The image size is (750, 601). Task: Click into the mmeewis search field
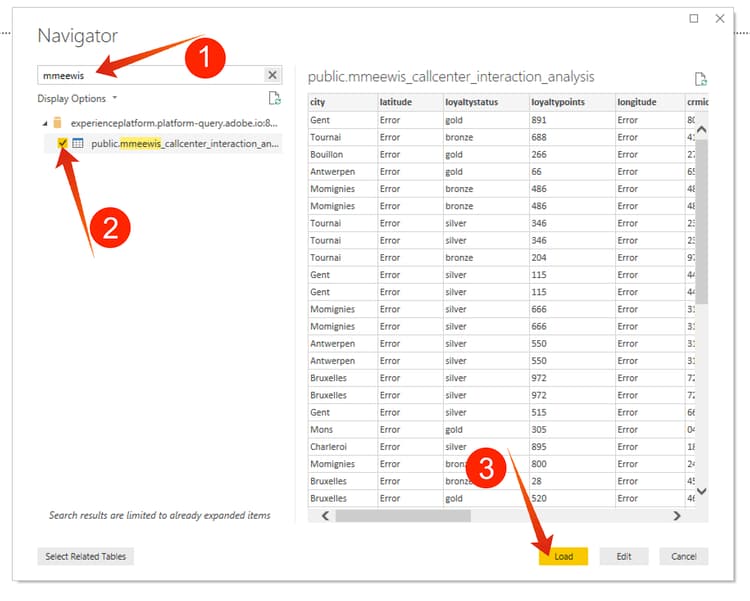pyautogui.click(x=151, y=75)
